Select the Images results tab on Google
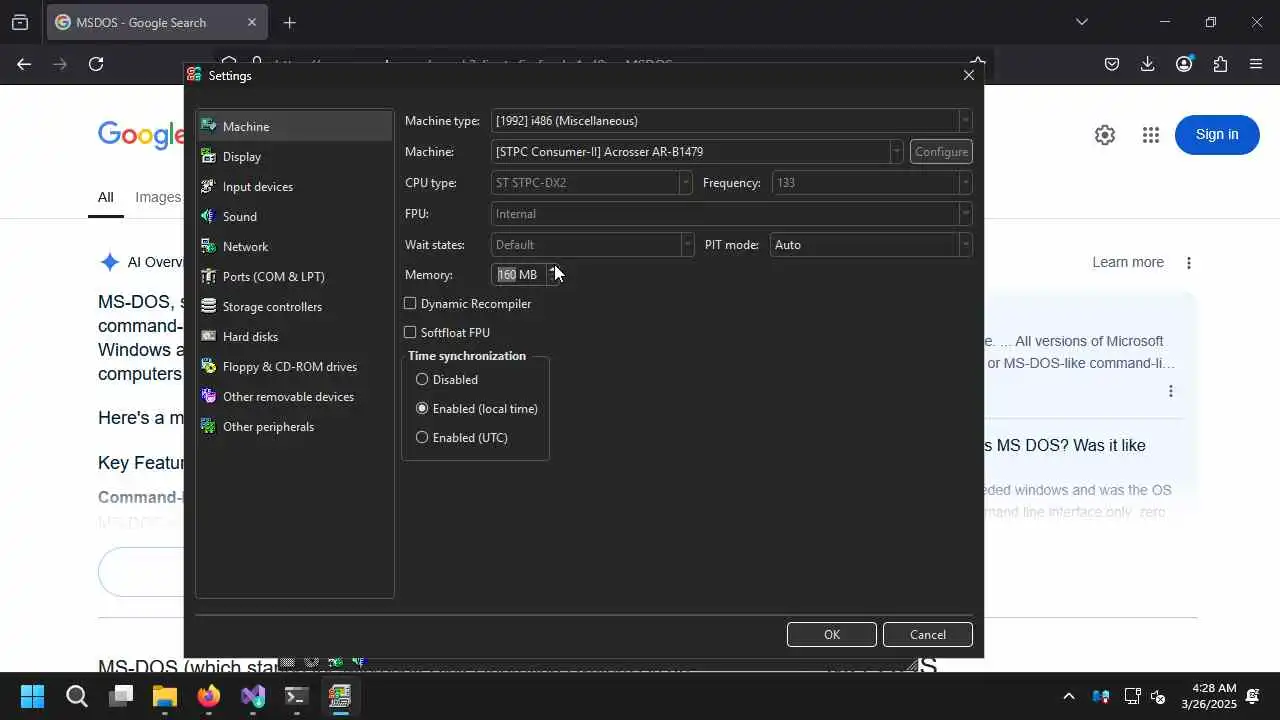The image size is (1280, 720). [x=158, y=197]
